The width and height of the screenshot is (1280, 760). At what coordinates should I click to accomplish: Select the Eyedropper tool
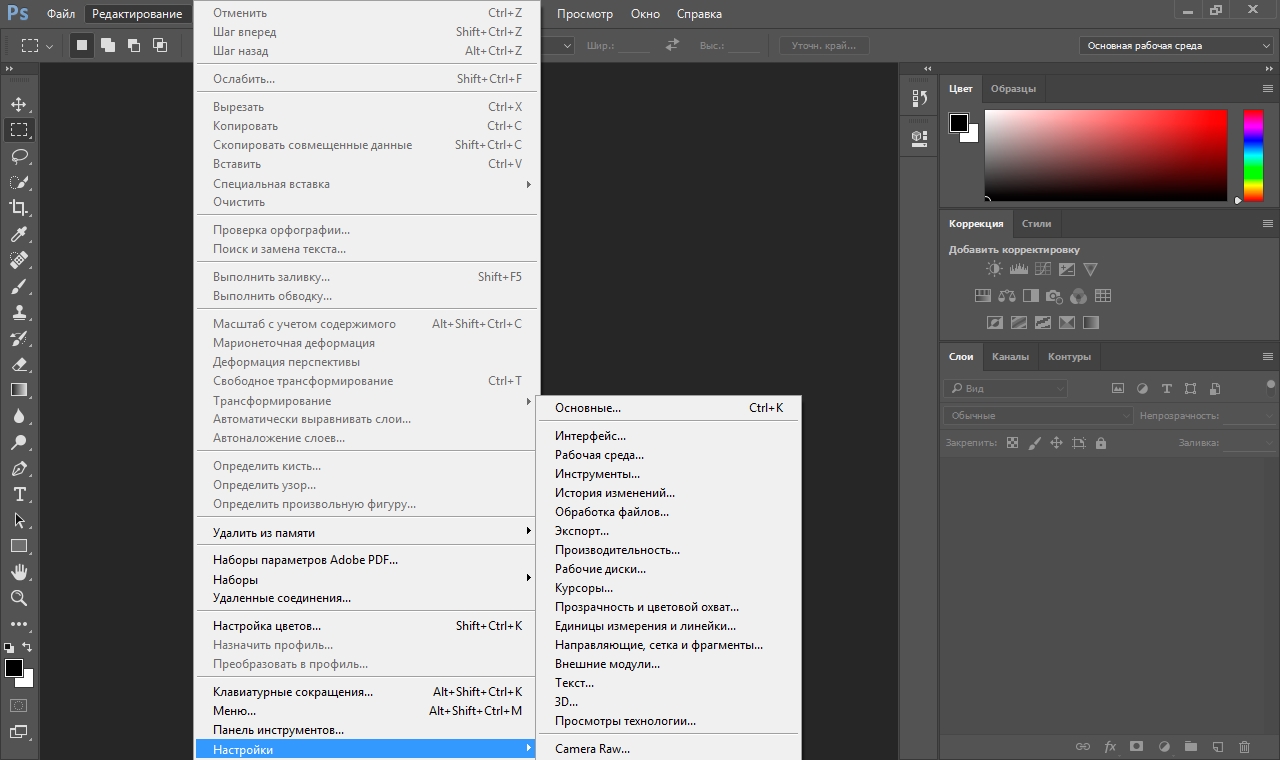tap(19, 234)
